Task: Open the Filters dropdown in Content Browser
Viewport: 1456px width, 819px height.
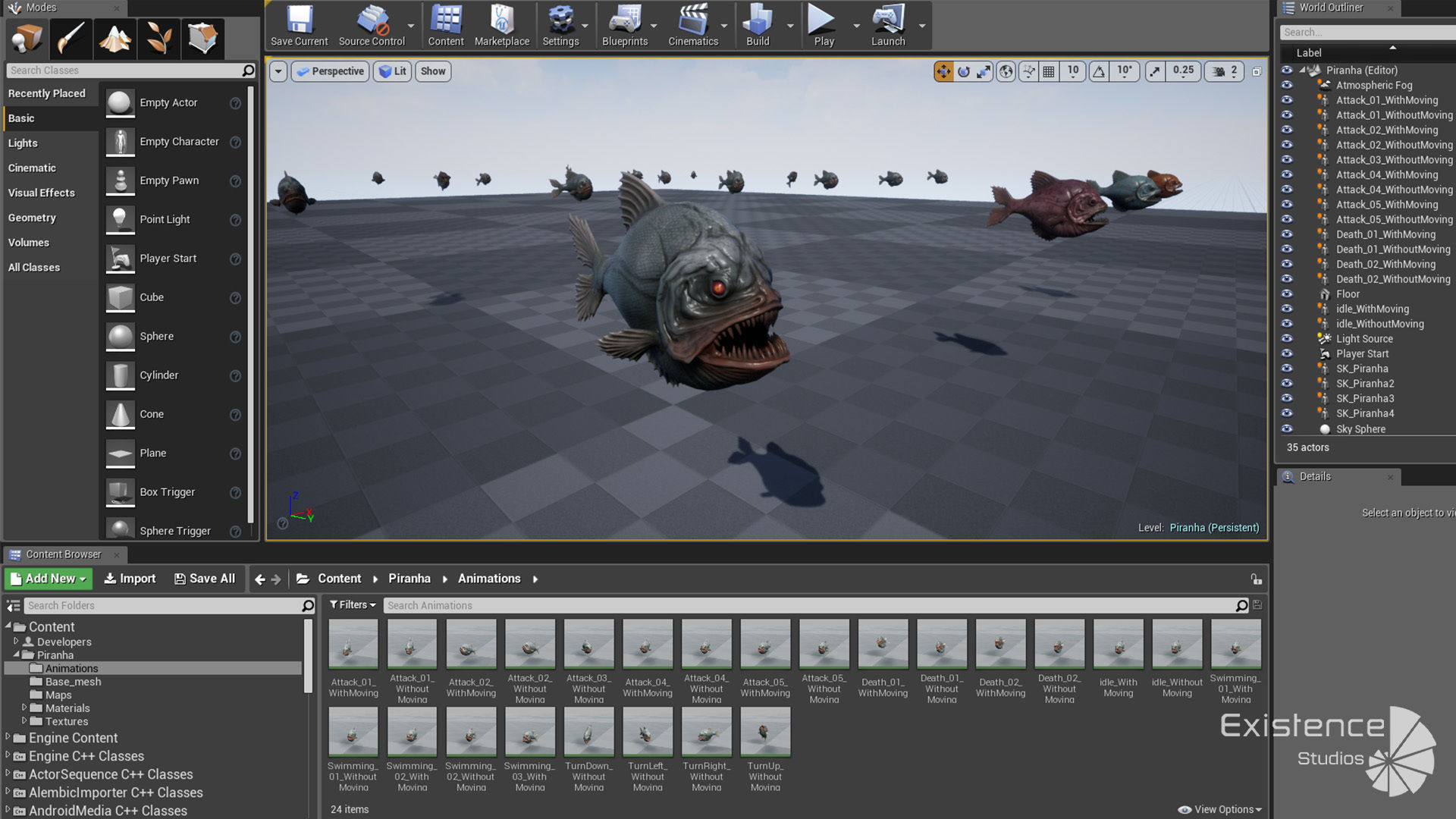Action: [353, 605]
